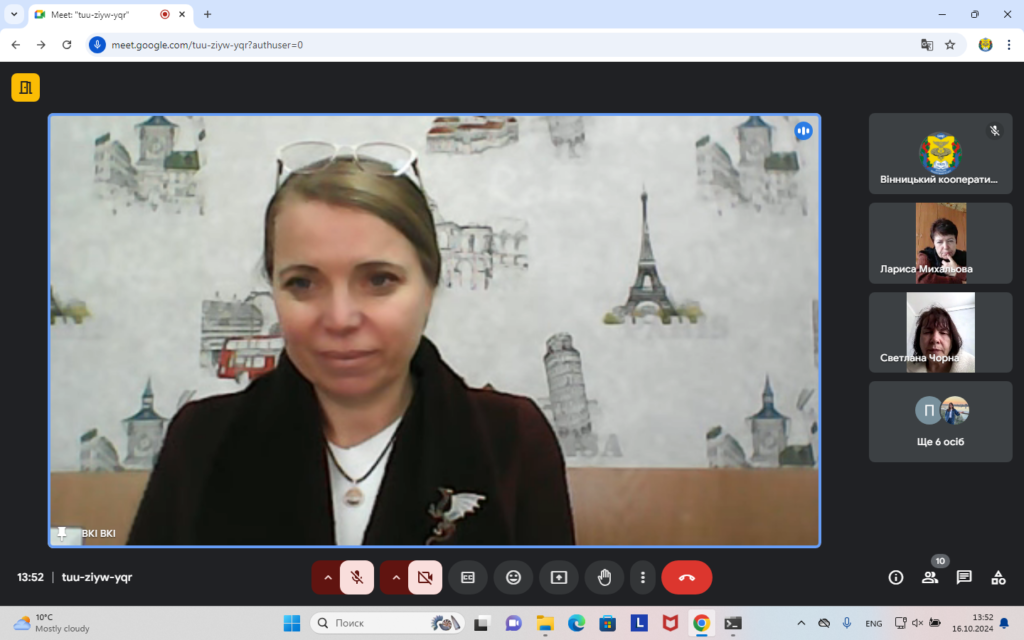Viewport: 1024px width, 640px height.
Task: Open a new browser tab
Action: tap(208, 14)
